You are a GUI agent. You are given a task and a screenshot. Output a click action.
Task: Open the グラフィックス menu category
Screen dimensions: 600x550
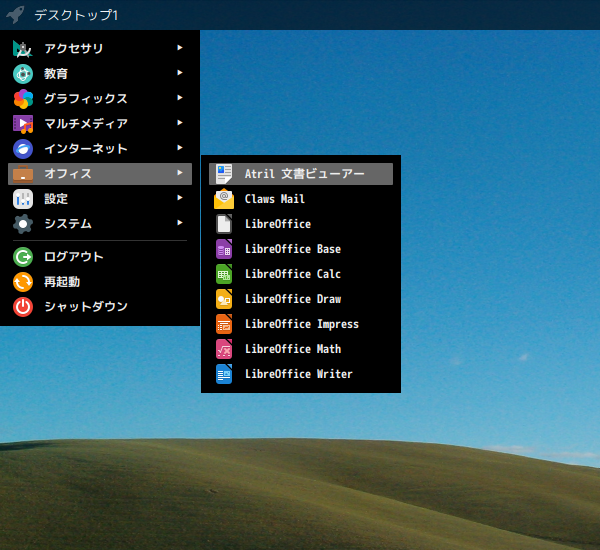85,98
